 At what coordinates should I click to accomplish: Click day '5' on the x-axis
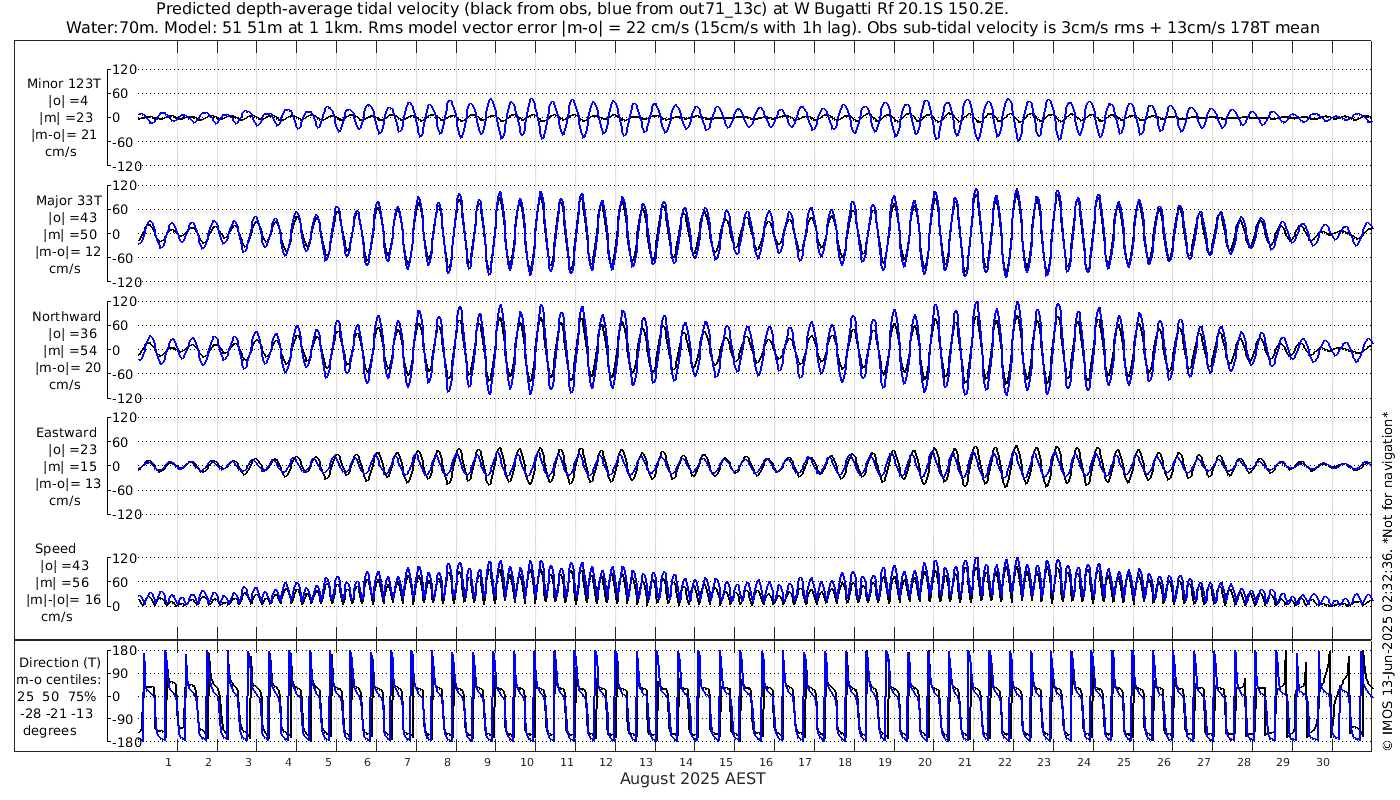[328, 762]
